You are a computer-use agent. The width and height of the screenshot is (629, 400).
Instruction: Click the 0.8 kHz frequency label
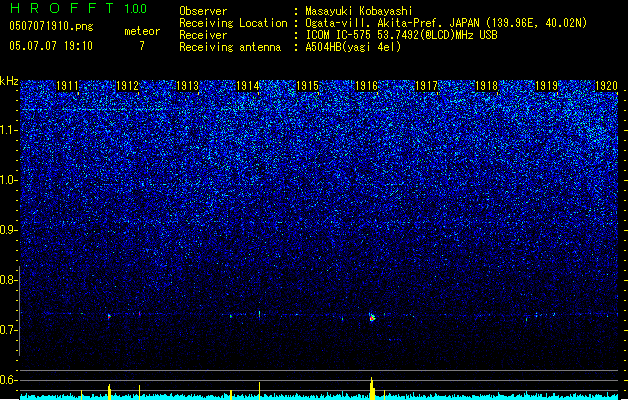tap(9, 280)
